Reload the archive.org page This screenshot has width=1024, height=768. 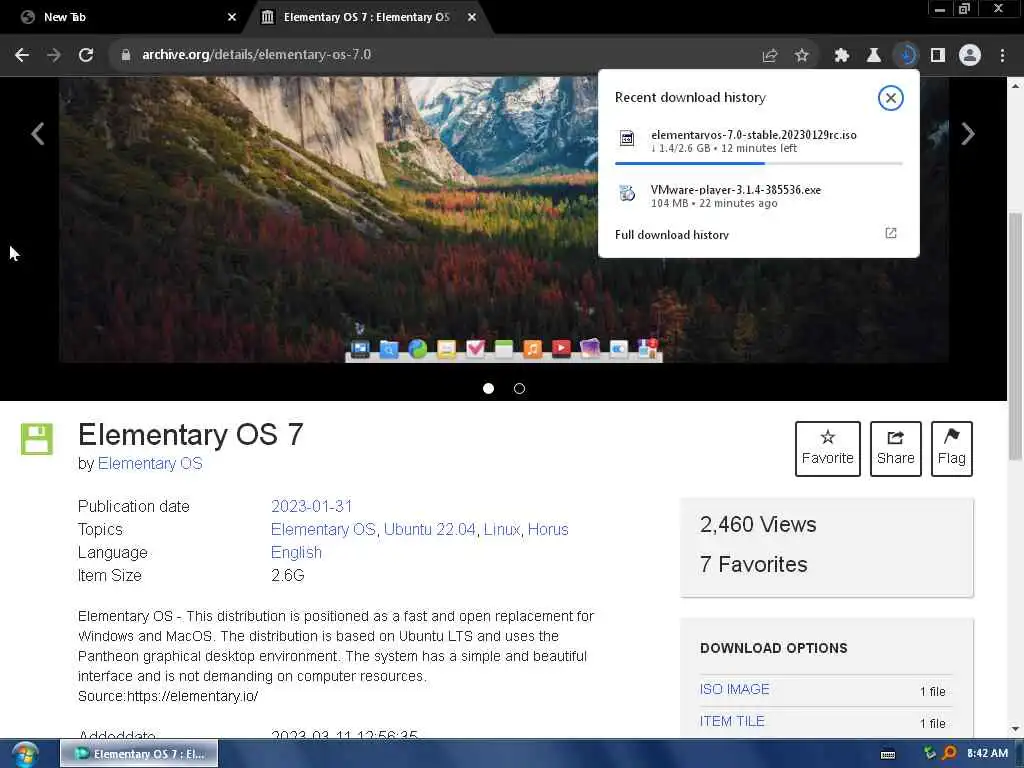point(86,55)
